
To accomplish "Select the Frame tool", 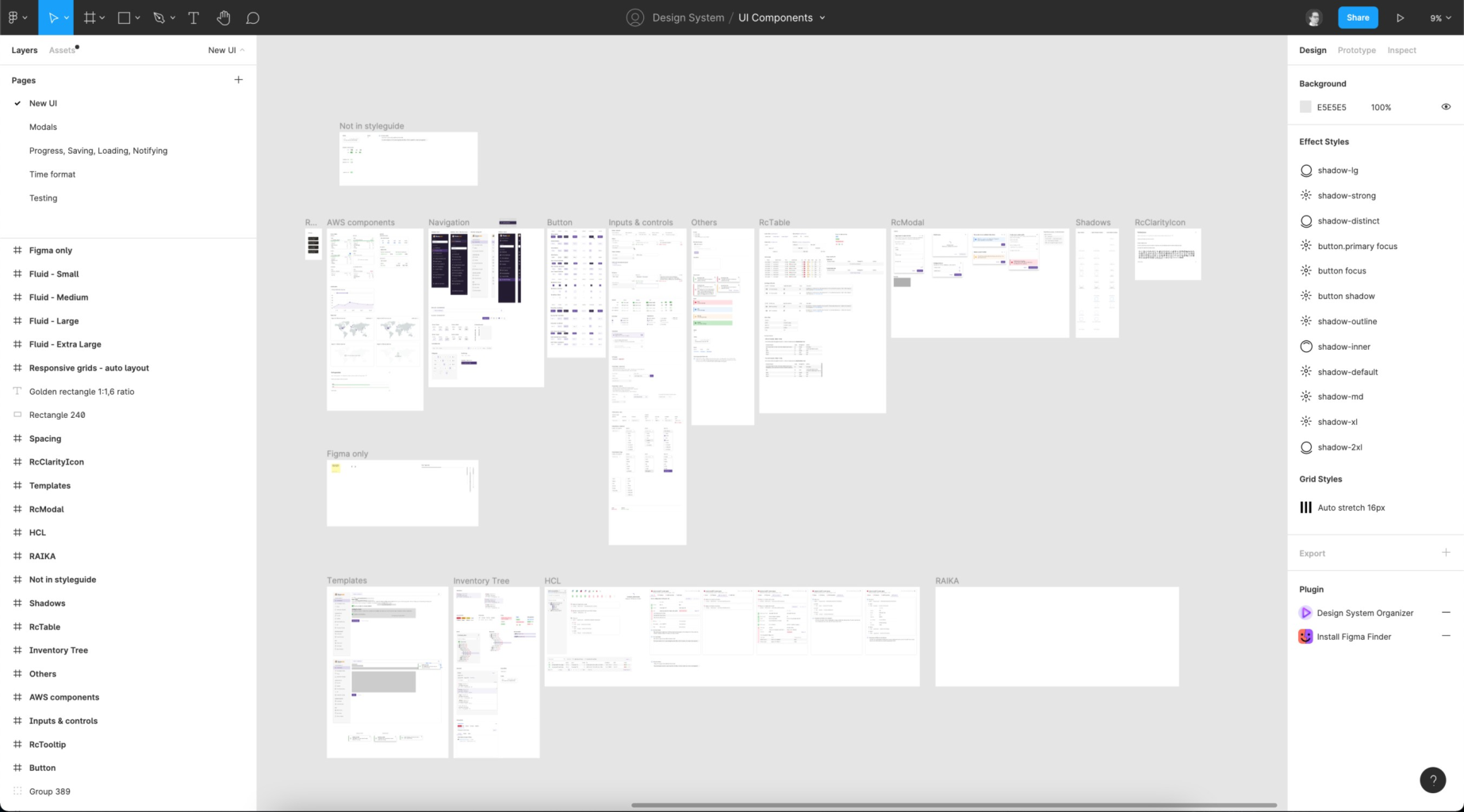I will [90, 17].
